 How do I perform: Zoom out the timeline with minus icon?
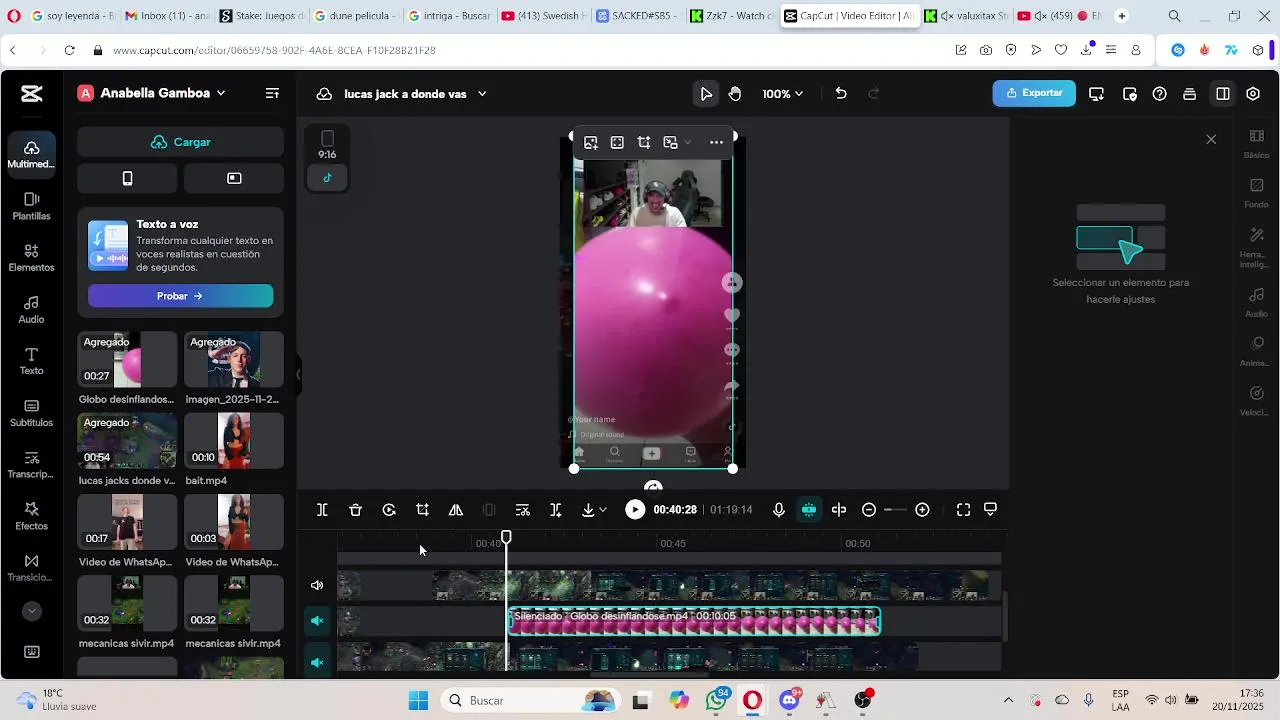click(x=869, y=510)
